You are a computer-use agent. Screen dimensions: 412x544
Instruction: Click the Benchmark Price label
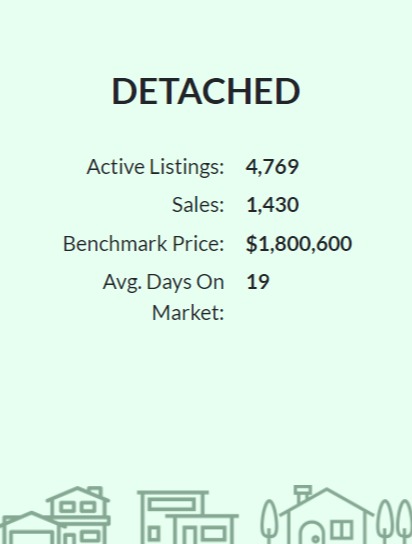(x=144, y=244)
